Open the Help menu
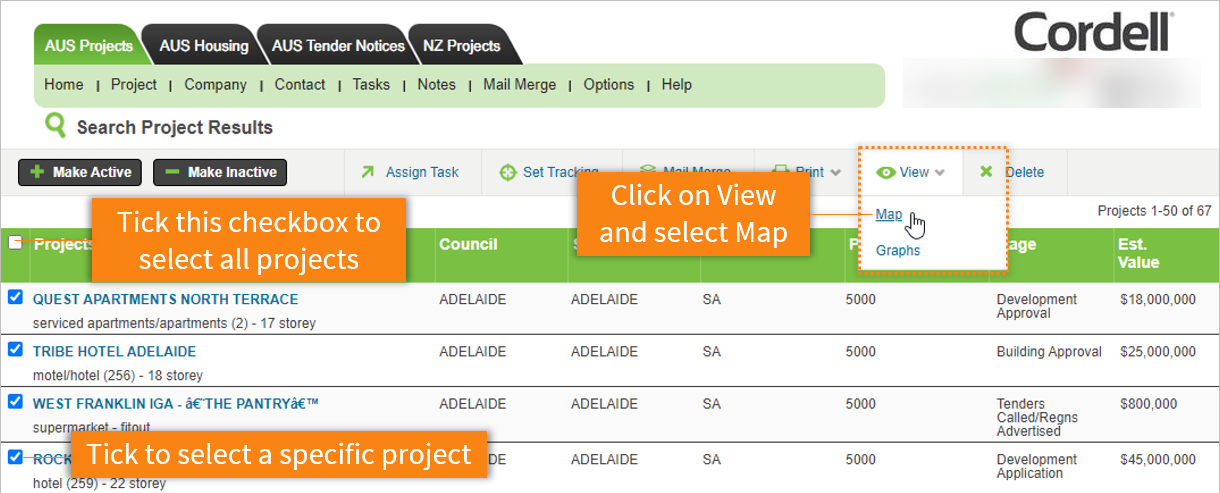 [x=676, y=85]
